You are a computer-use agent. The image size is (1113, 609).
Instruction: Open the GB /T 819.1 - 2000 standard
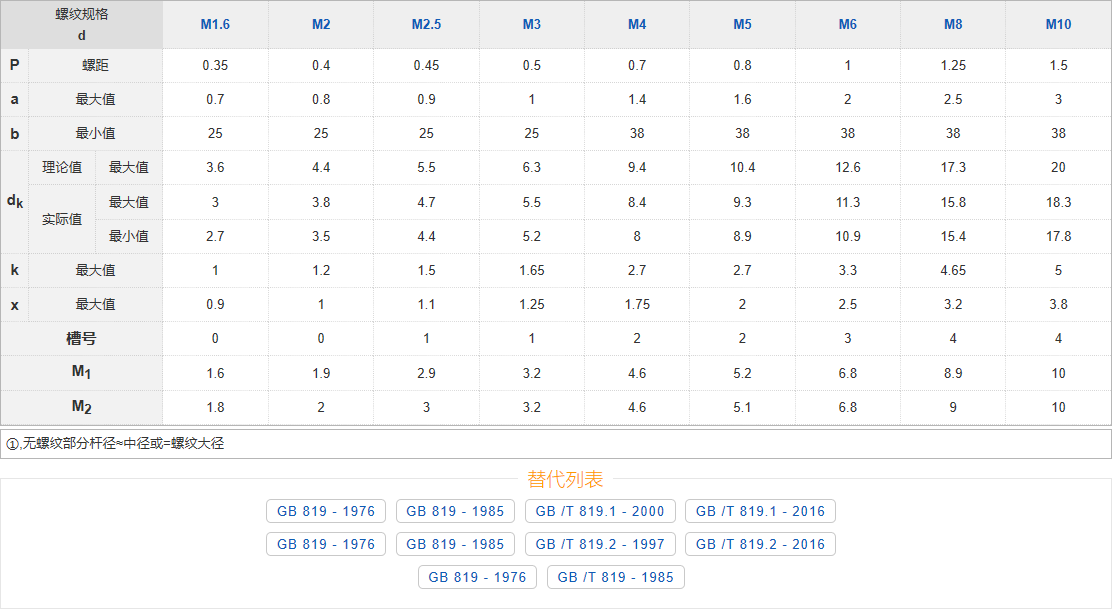(600, 511)
